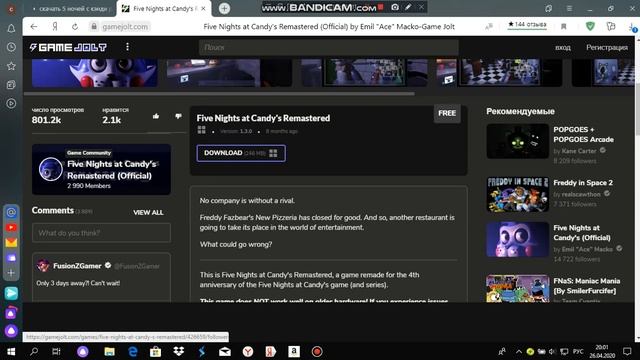Open the Windows Start menu
Screen dimensions: 640x360
11,351
